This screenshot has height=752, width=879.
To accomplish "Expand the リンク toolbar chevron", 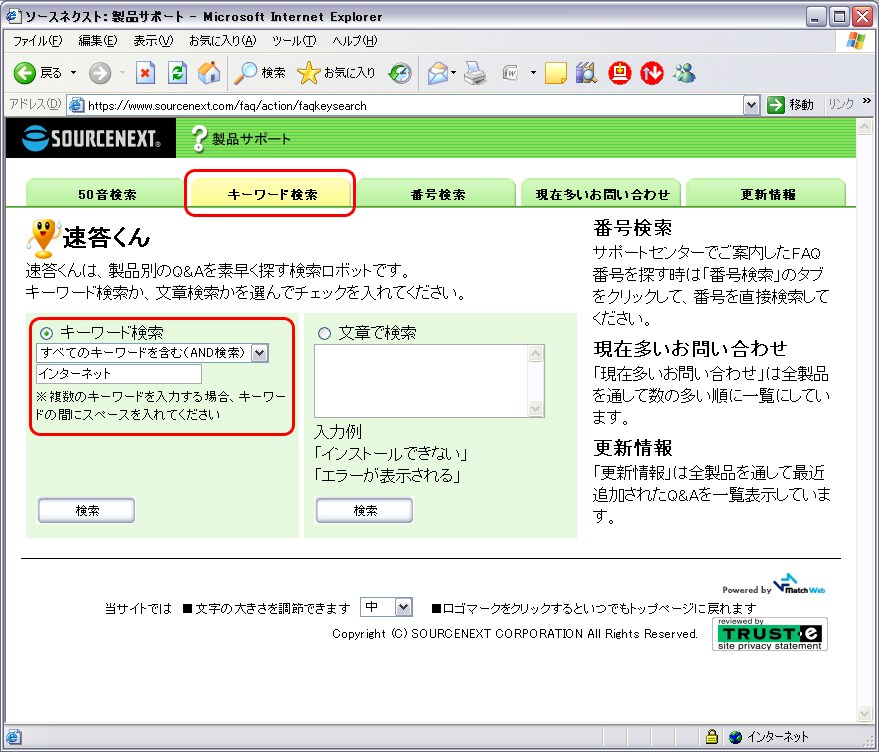I will coord(867,101).
